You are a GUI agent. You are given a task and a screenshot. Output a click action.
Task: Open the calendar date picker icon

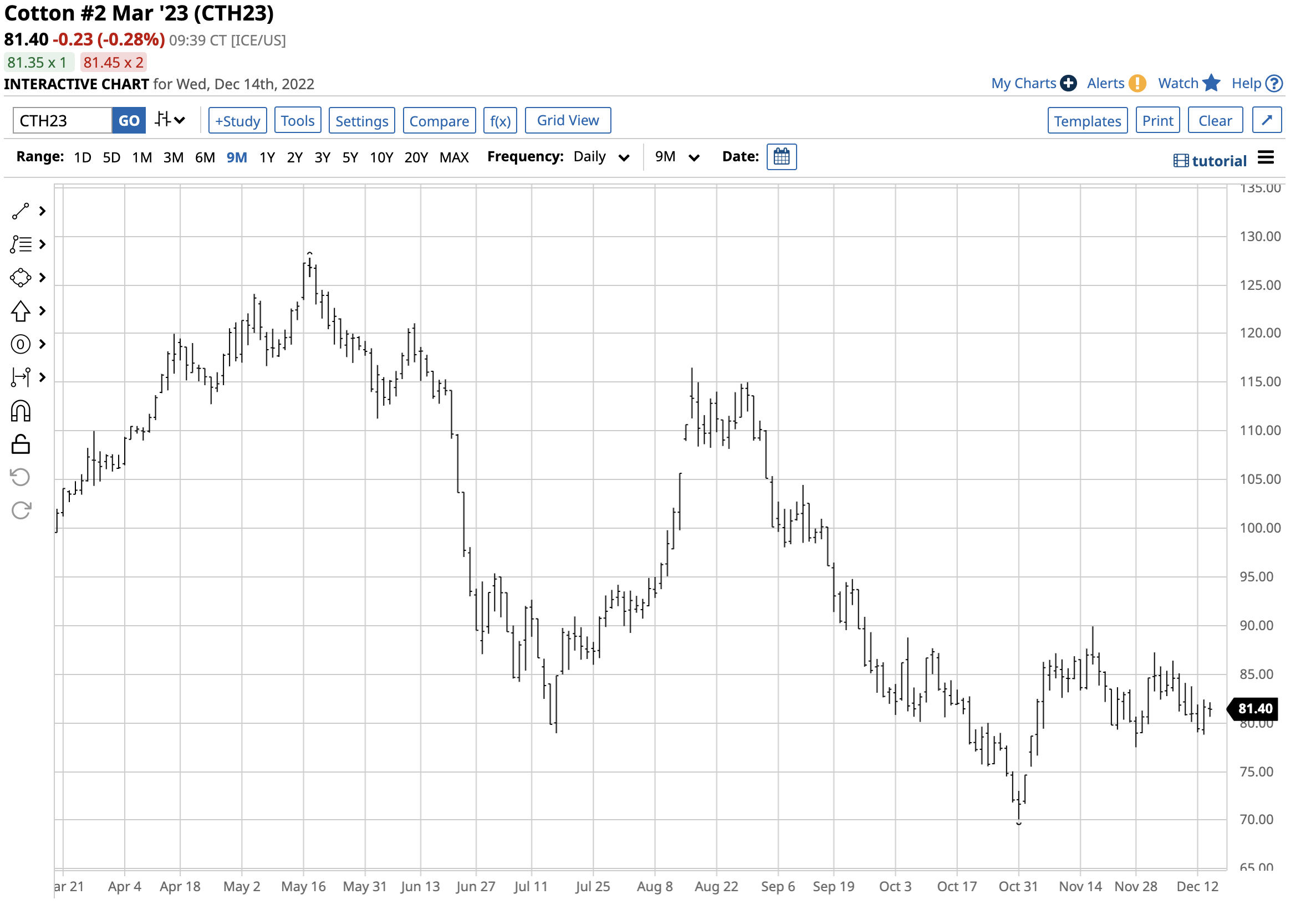781,156
